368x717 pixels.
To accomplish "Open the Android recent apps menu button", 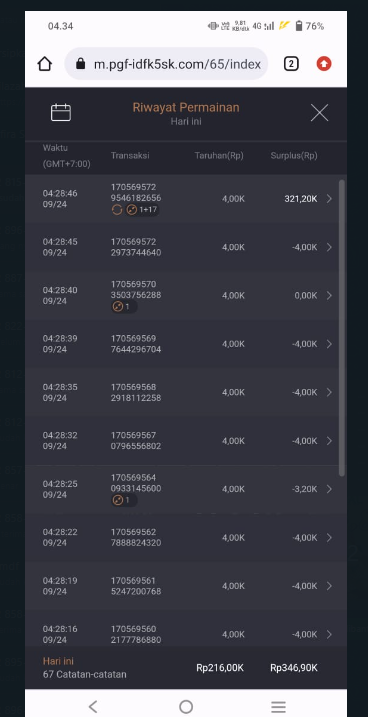I will coord(278,706).
